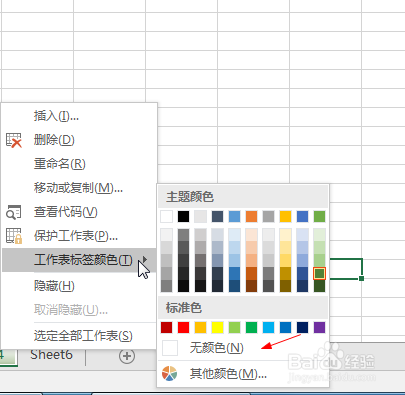Screen dimensions: 405x395
Task: Click the Protect Sheet lock icon
Action: (x=14, y=236)
